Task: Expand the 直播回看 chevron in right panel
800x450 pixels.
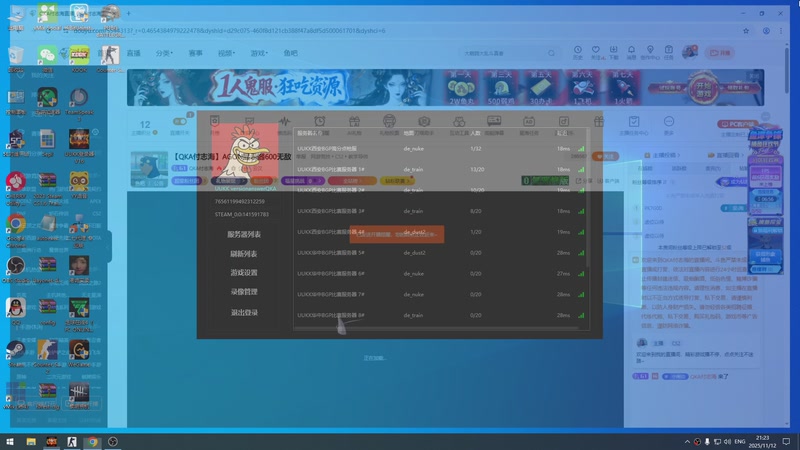Action: 742,155
